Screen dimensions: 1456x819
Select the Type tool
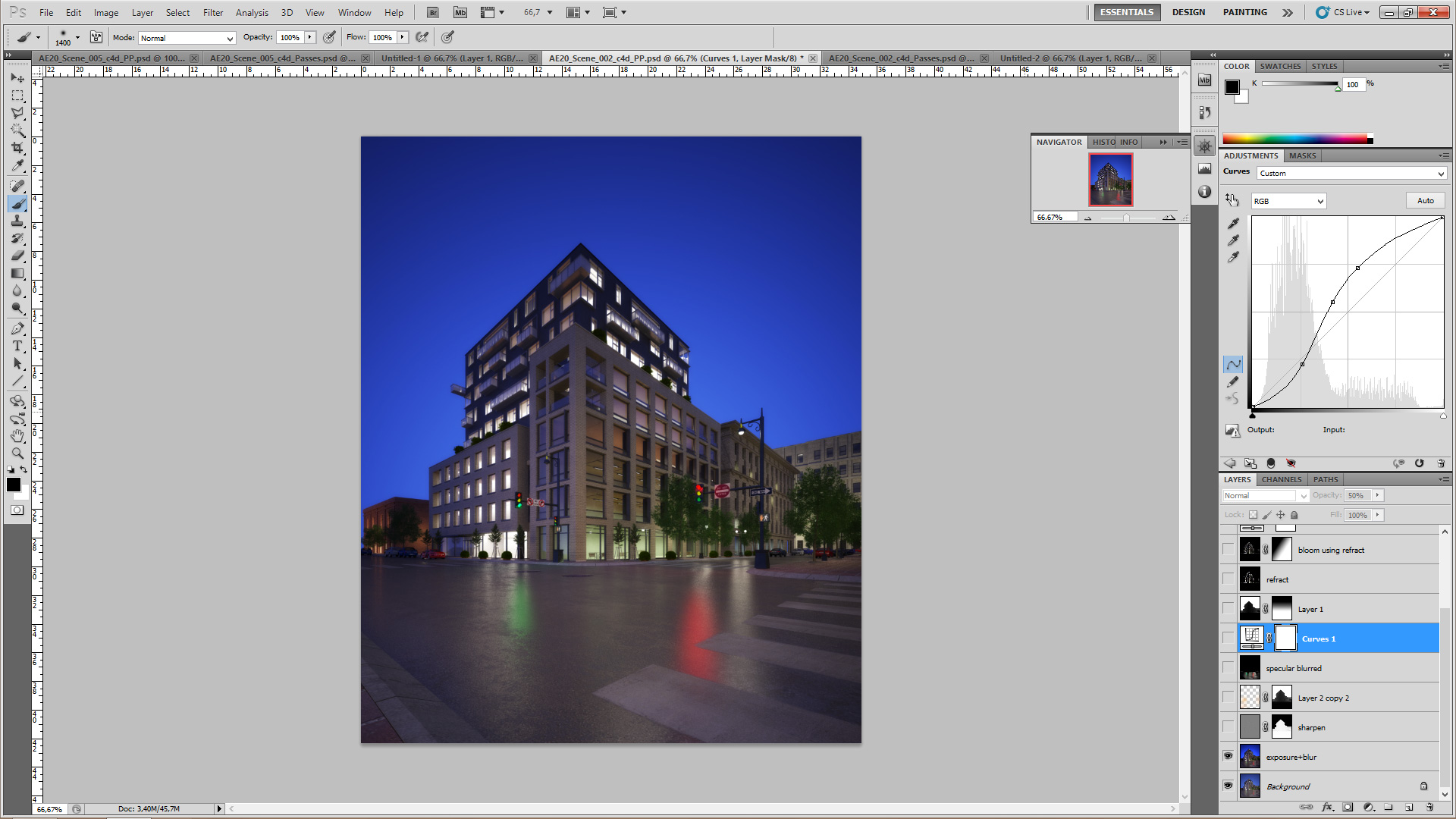pyautogui.click(x=17, y=346)
